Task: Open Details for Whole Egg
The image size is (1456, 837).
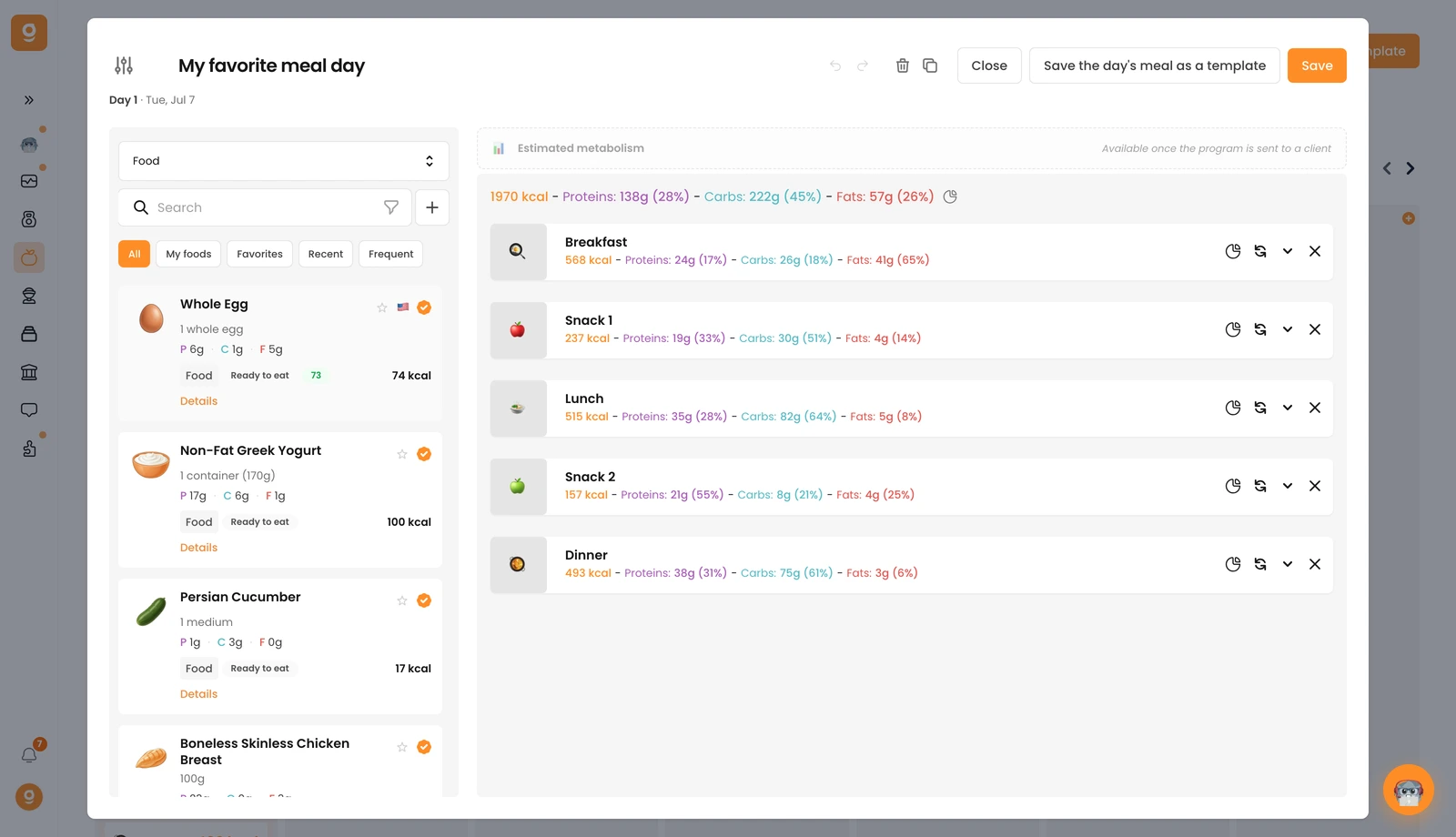Action: (x=198, y=401)
